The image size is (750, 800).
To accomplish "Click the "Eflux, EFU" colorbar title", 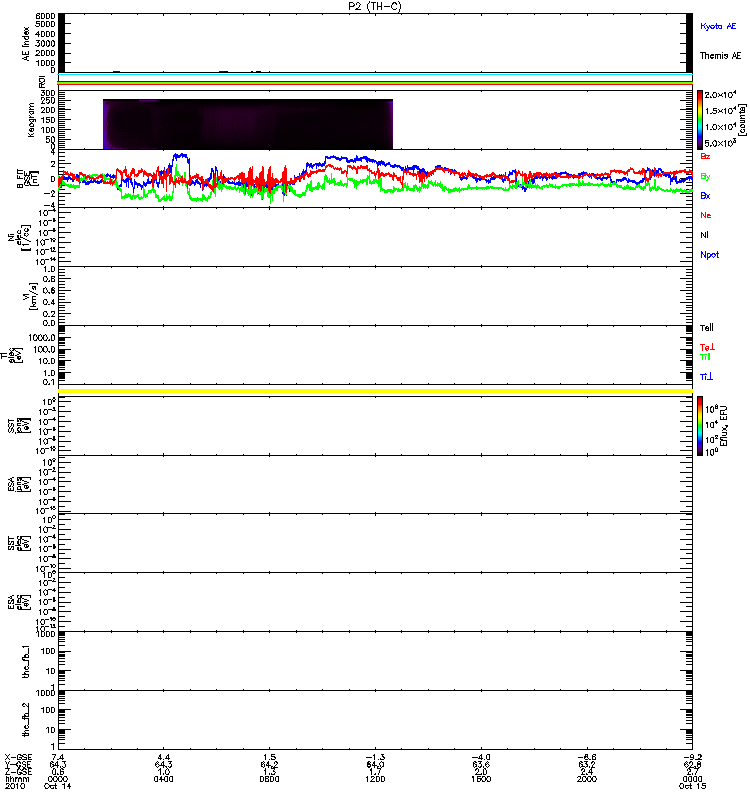I will [724, 426].
